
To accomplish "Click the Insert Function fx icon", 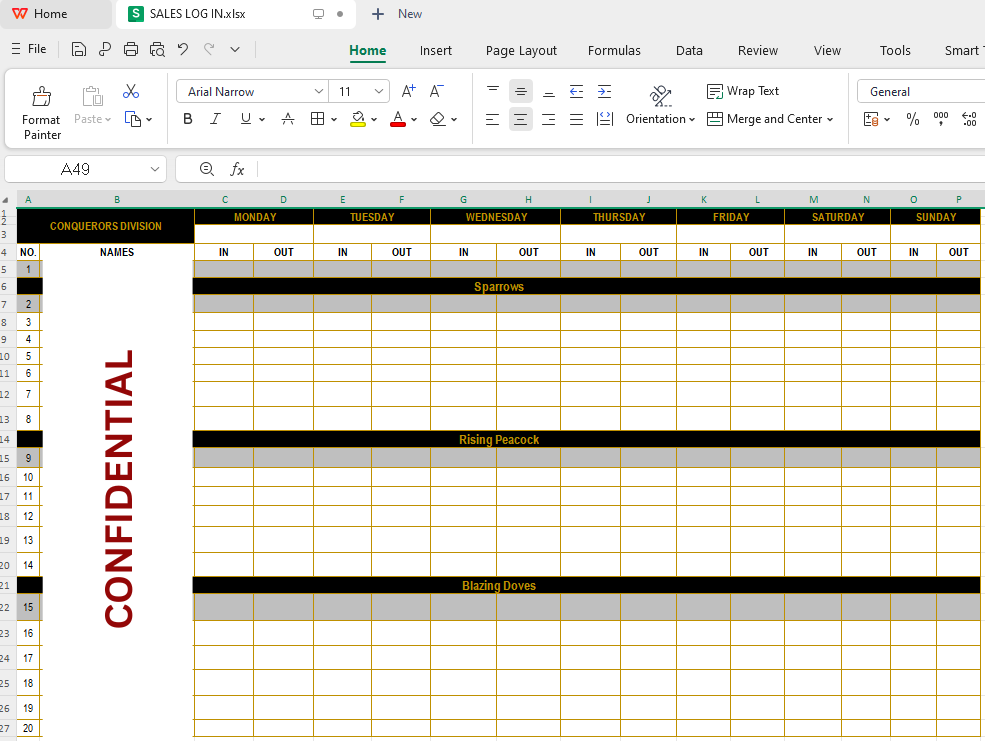I will (x=237, y=169).
